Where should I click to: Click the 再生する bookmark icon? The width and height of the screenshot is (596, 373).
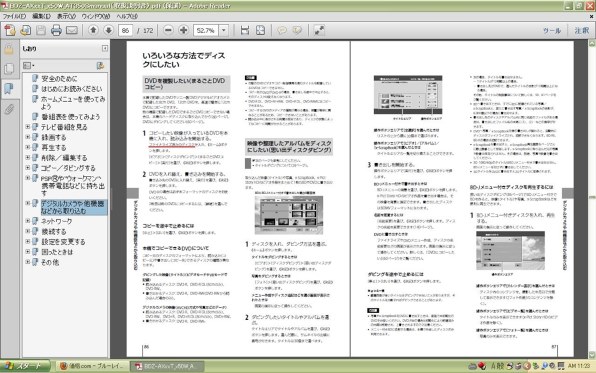pos(35,147)
